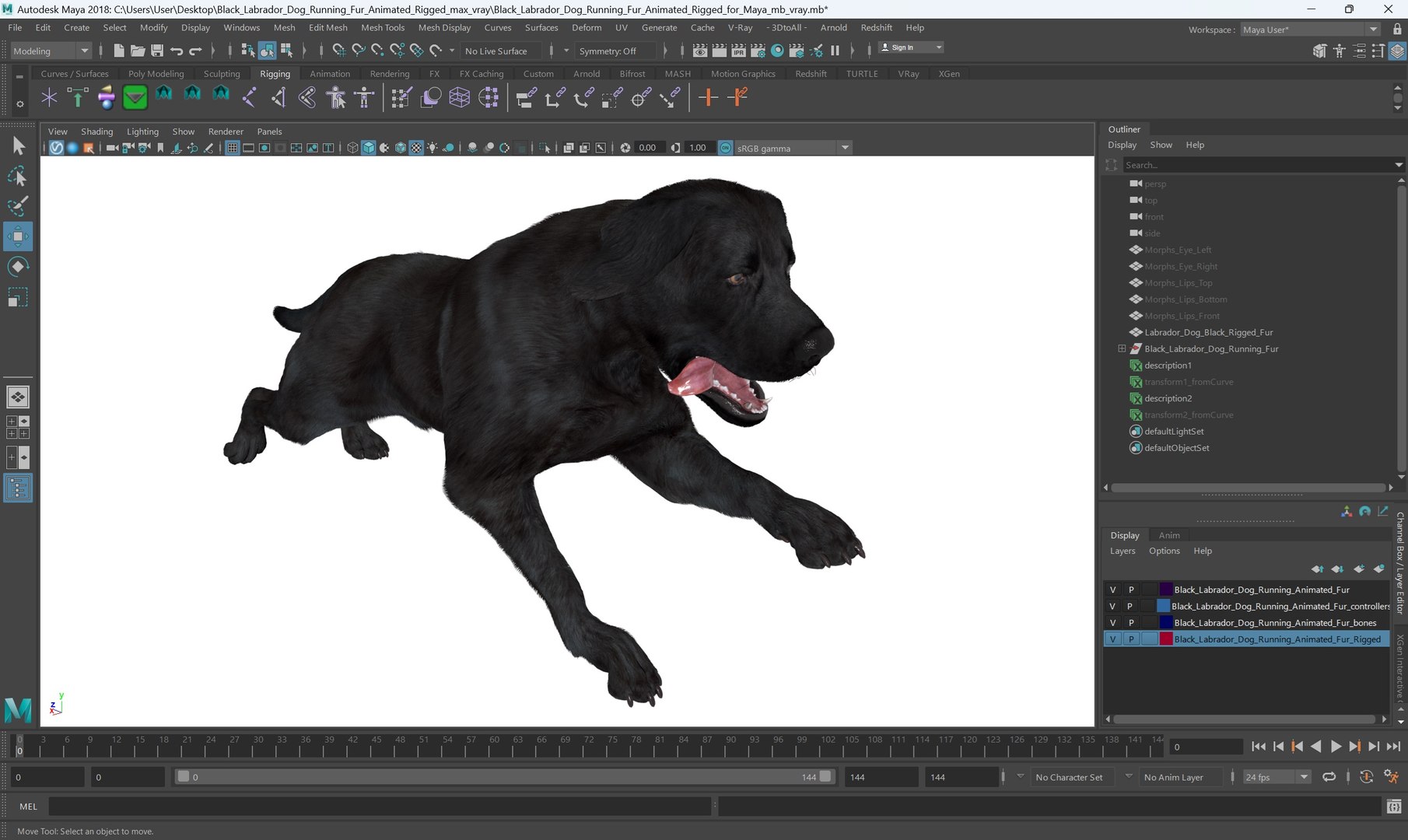1408x840 pixels.
Task: Go to end of playback range
Action: tap(1393, 746)
